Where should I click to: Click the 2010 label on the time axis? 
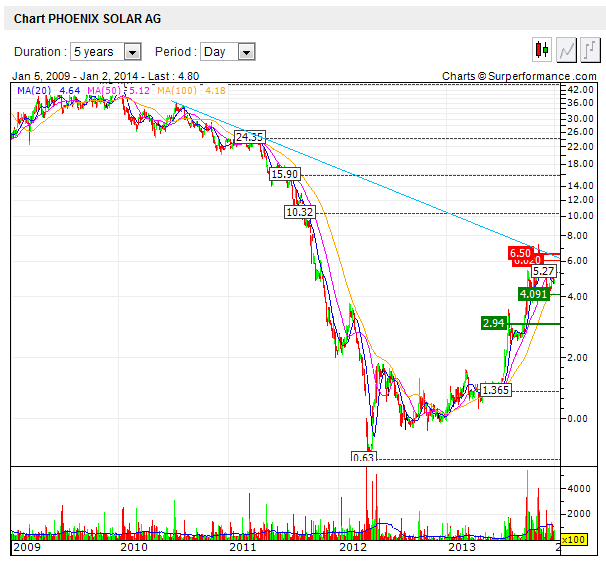pos(134,547)
